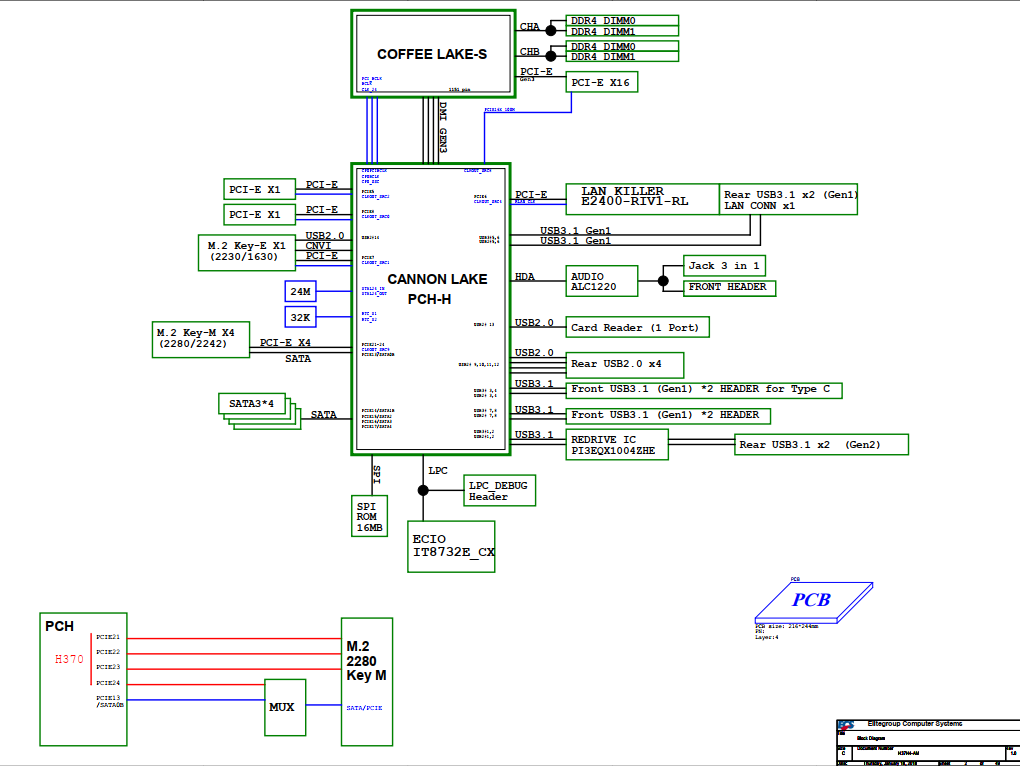Click the HDA signal label
The image size is (1020, 766).
(x=524, y=277)
